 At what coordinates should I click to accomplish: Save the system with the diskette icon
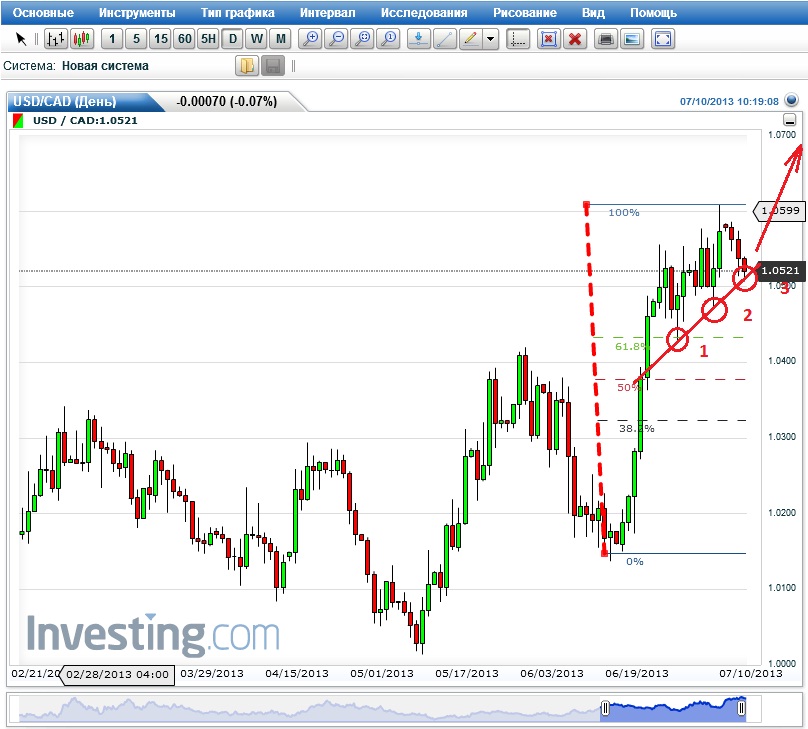pyautogui.click(x=273, y=66)
